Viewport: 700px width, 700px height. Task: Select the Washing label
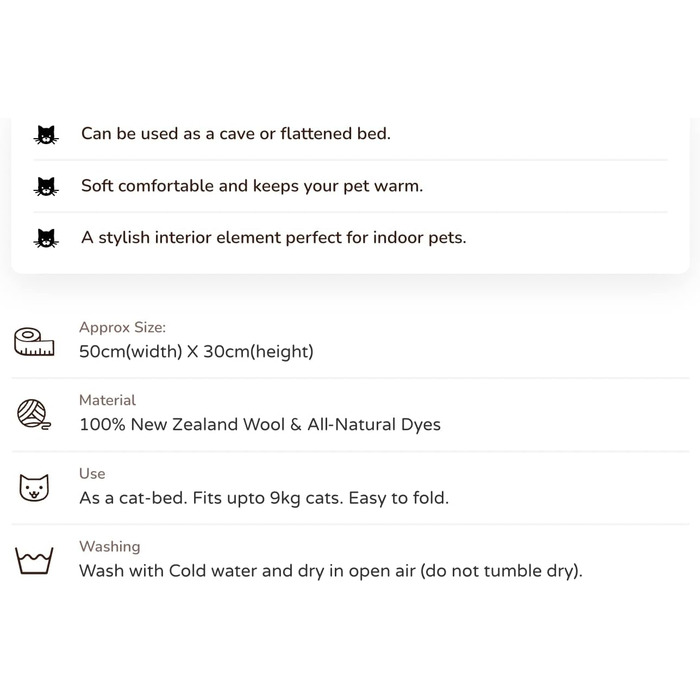[109, 547]
